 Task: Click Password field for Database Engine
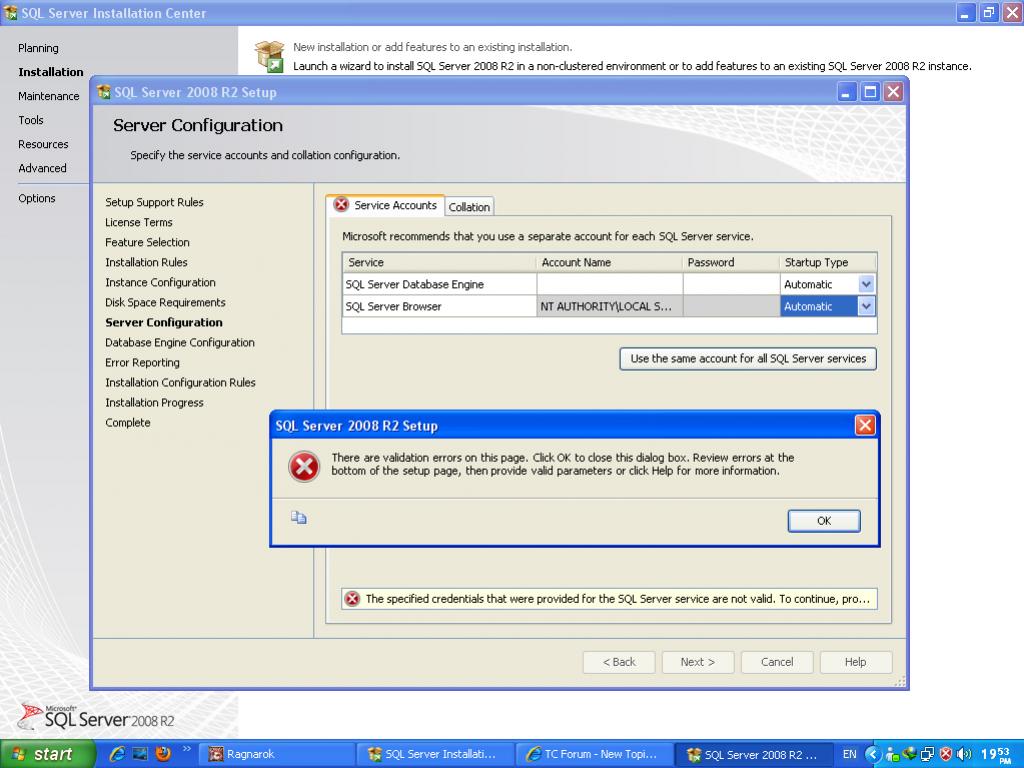coord(731,284)
